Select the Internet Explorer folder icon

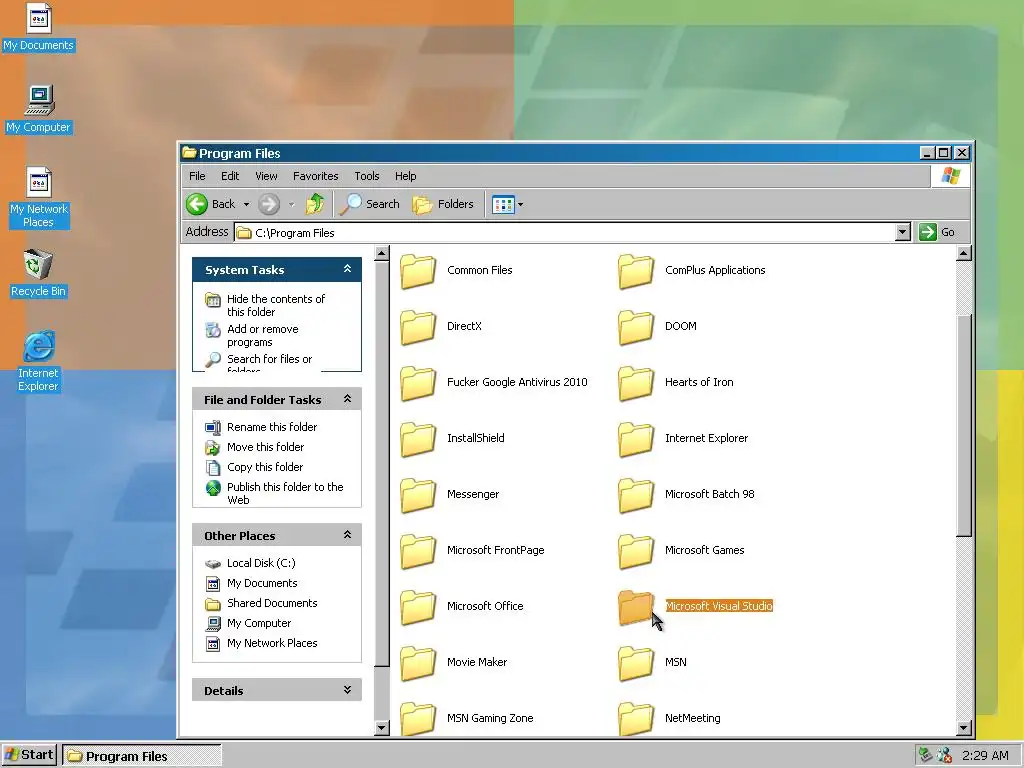[x=636, y=439]
